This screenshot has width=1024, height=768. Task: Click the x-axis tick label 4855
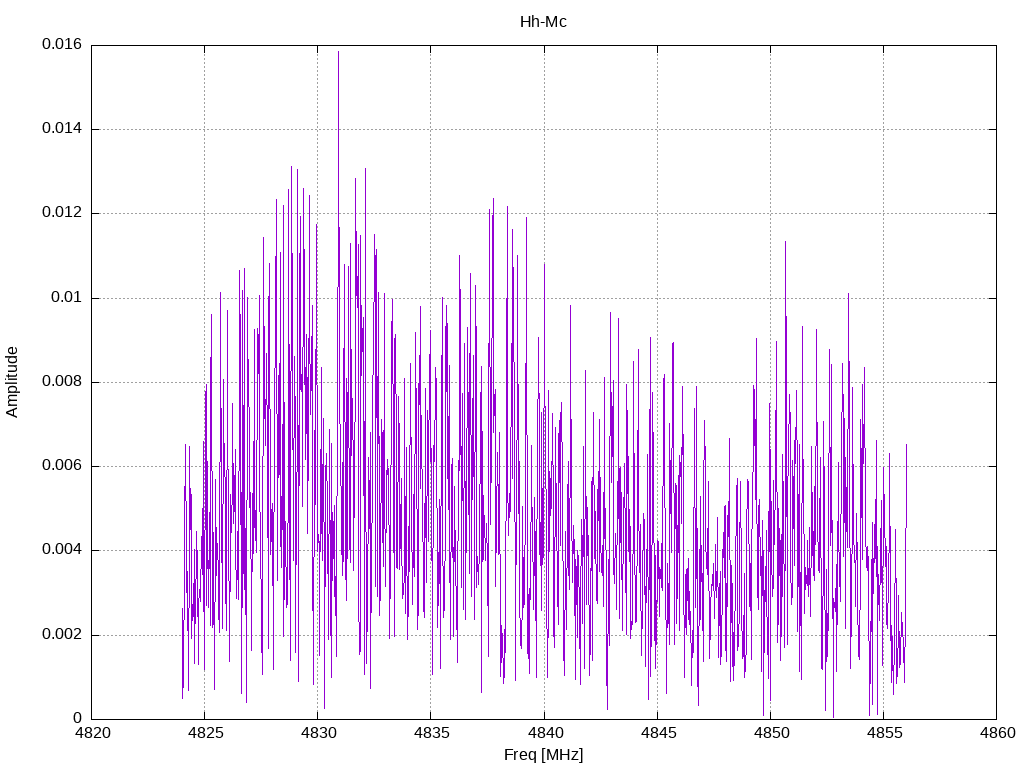884,733
